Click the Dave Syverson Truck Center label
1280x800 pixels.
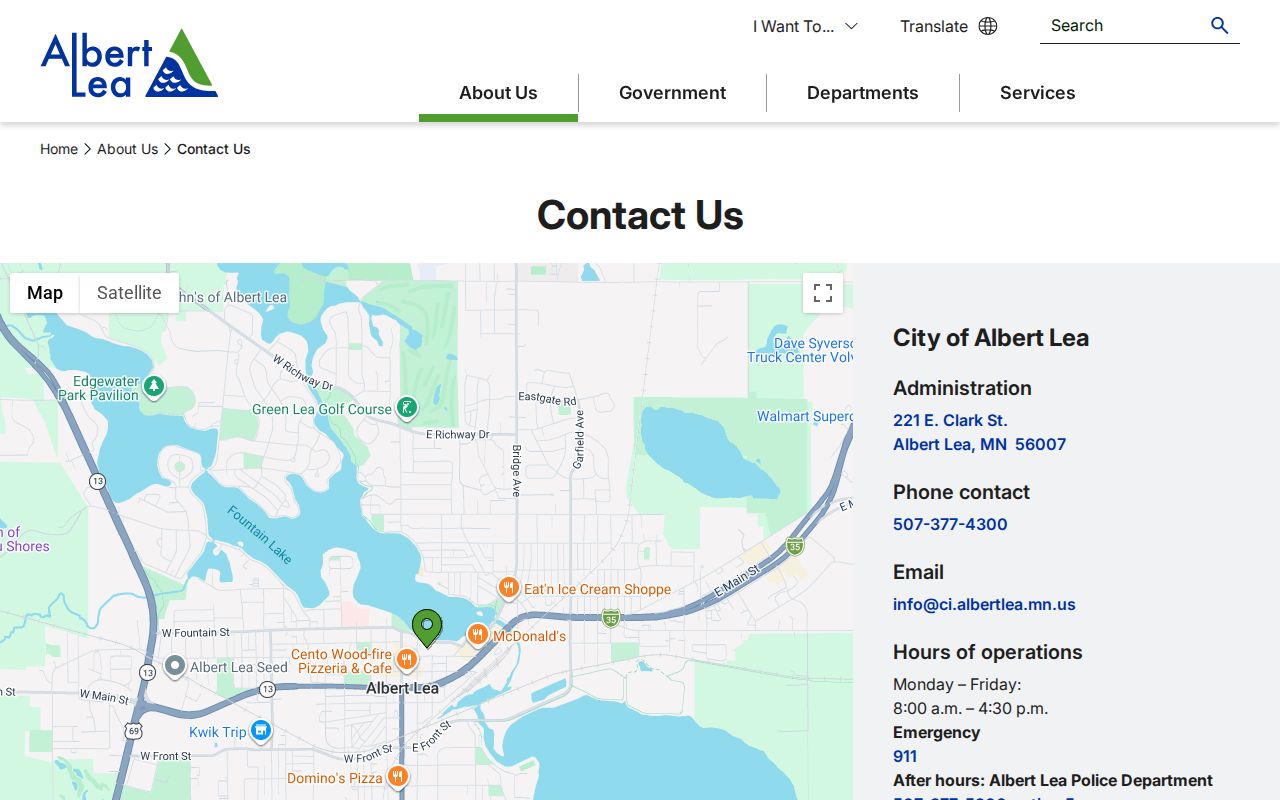click(800, 350)
